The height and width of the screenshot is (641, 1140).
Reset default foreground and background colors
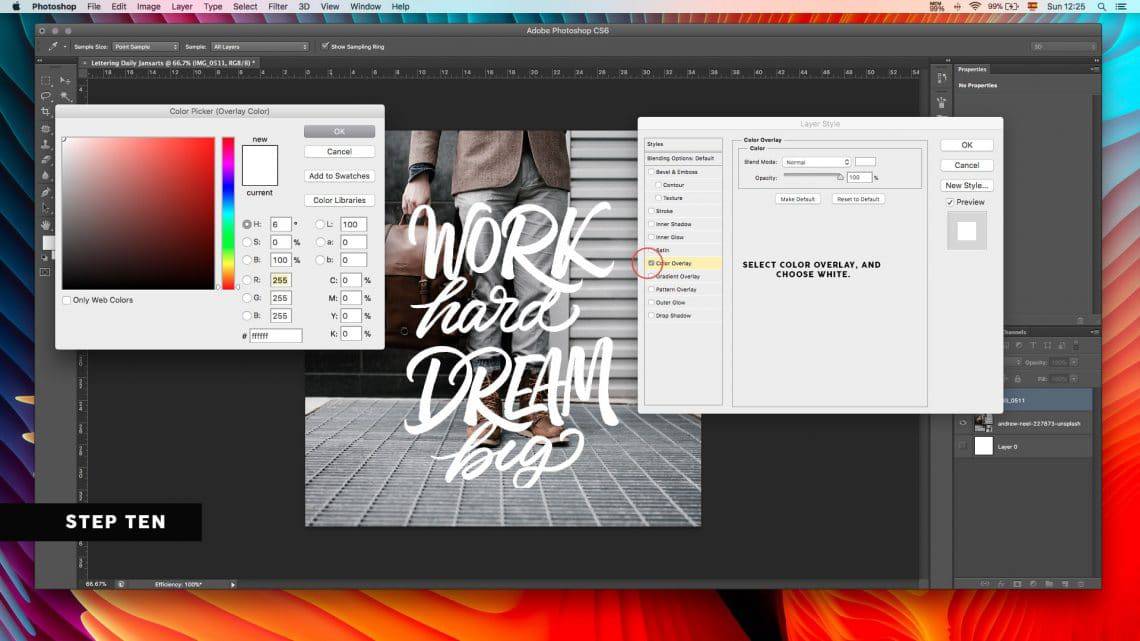point(44,257)
